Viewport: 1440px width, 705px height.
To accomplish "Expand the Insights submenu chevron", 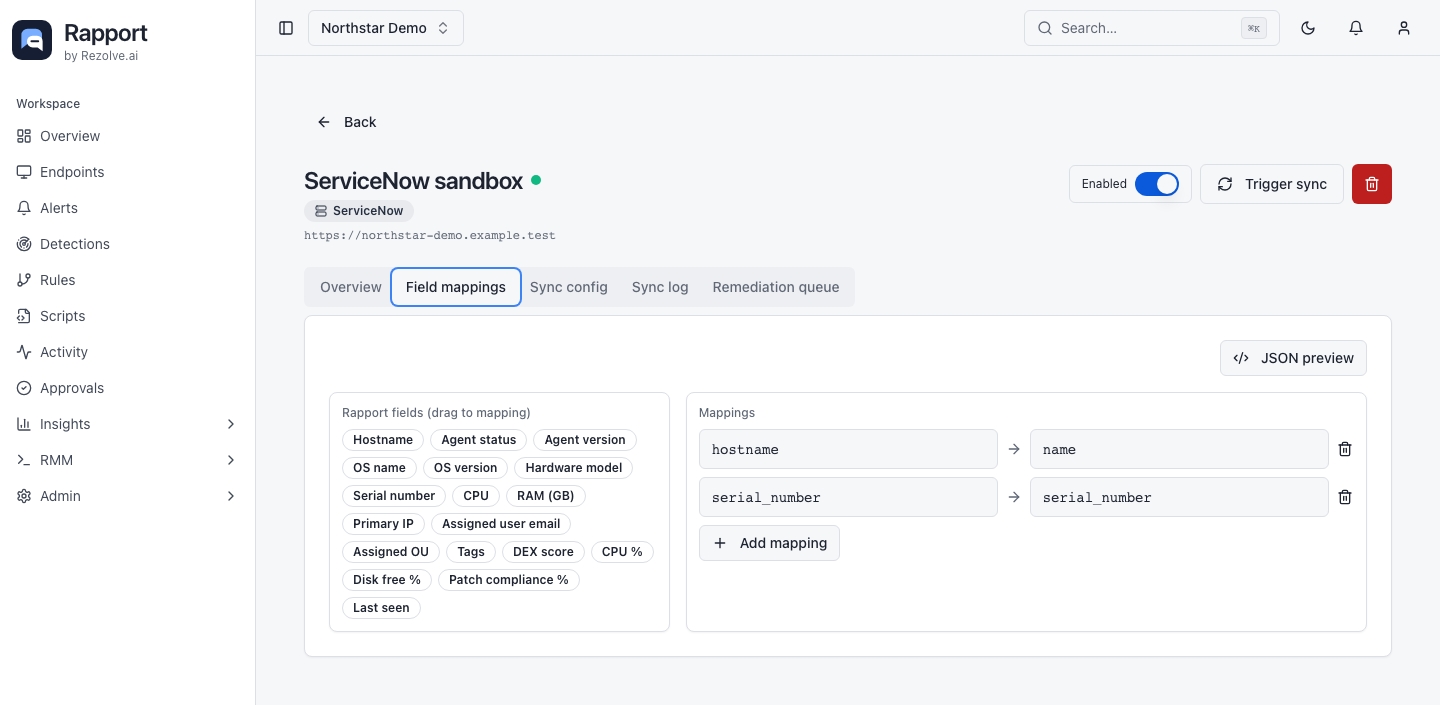I will tap(231, 424).
